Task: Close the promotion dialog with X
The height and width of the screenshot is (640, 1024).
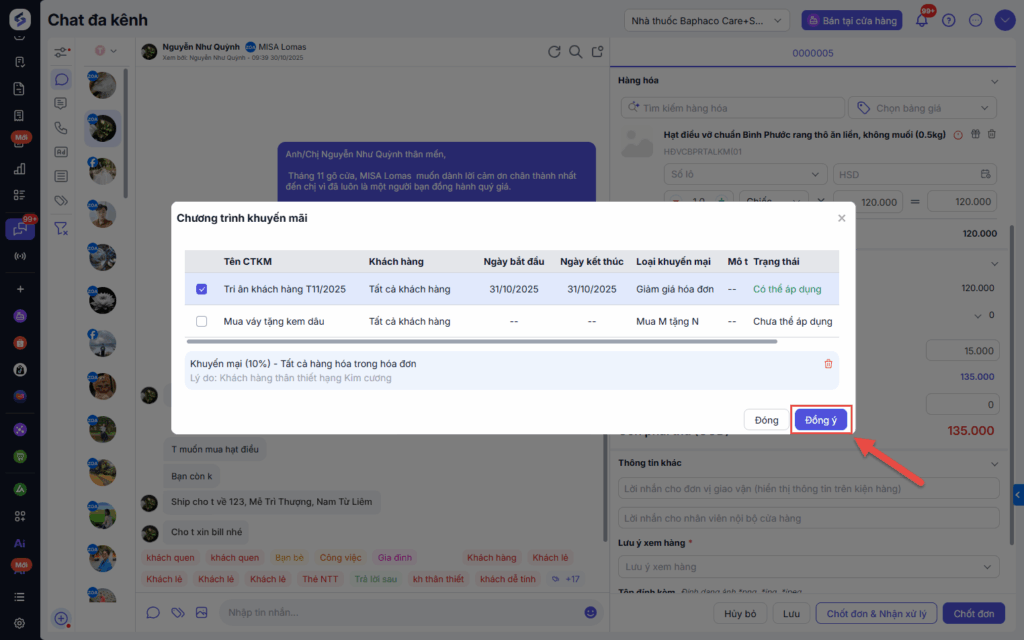Action: pos(841,218)
